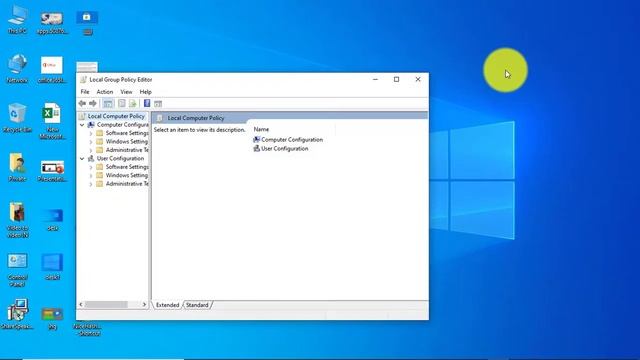The image size is (640, 360).
Task: Click the tree pane horizontal scrollbar thumb
Action: [x=106, y=304]
